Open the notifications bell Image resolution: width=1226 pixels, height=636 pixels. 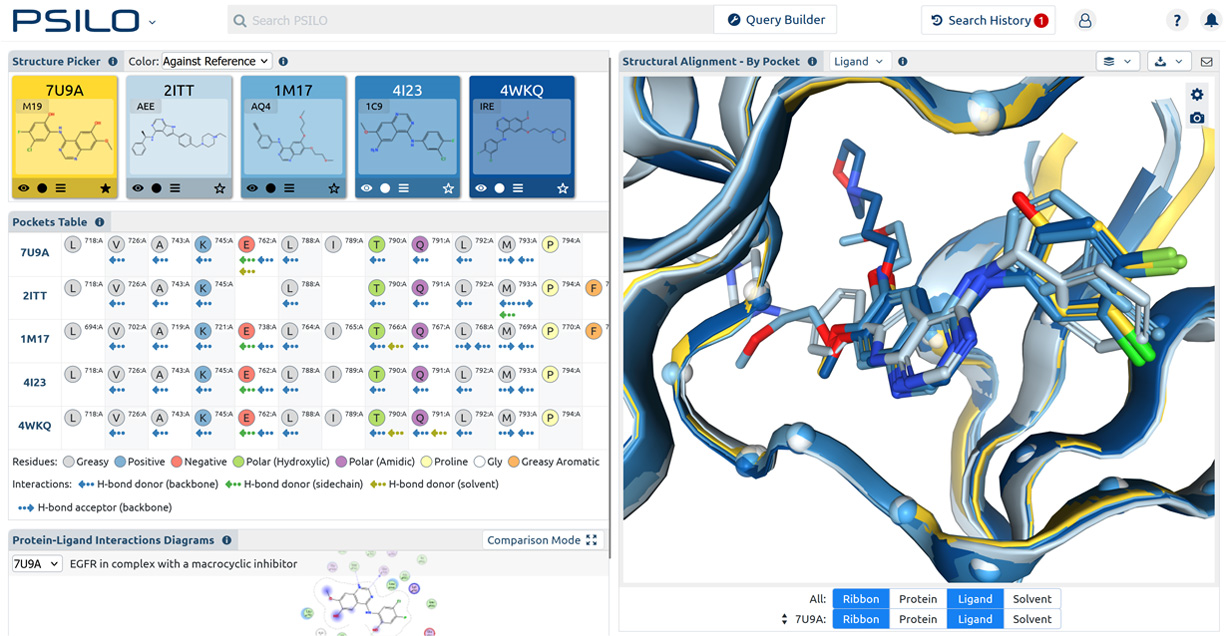tap(1209, 20)
